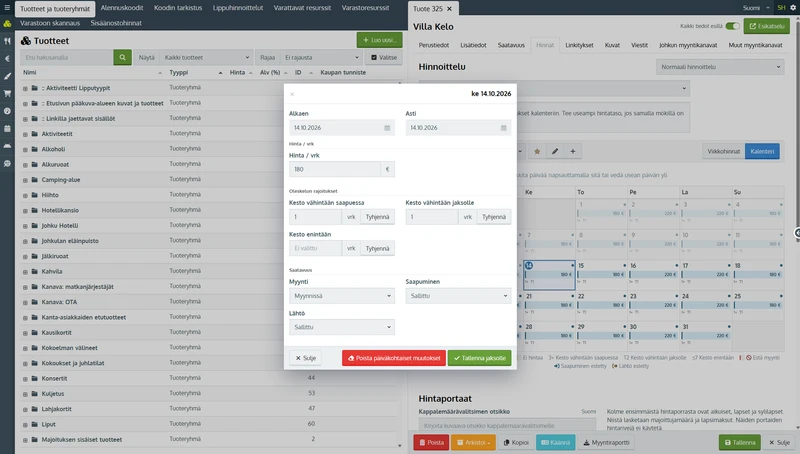Click the Vikkohinnat view button
Image resolution: width=800 pixels, height=454 pixels.
[x=723, y=151]
